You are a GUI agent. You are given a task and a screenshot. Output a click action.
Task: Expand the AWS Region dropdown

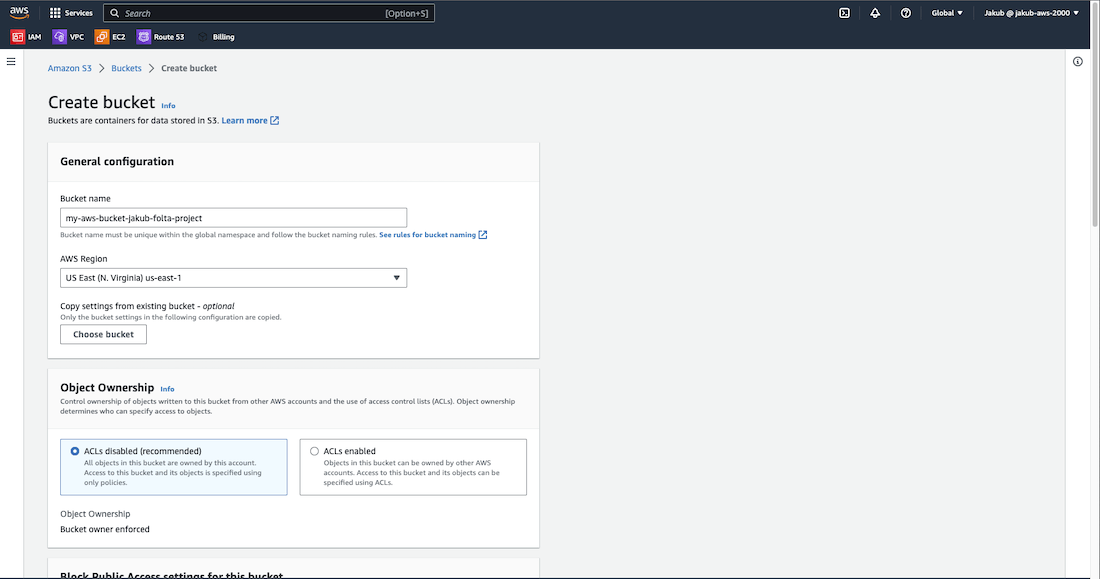click(233, 278)
